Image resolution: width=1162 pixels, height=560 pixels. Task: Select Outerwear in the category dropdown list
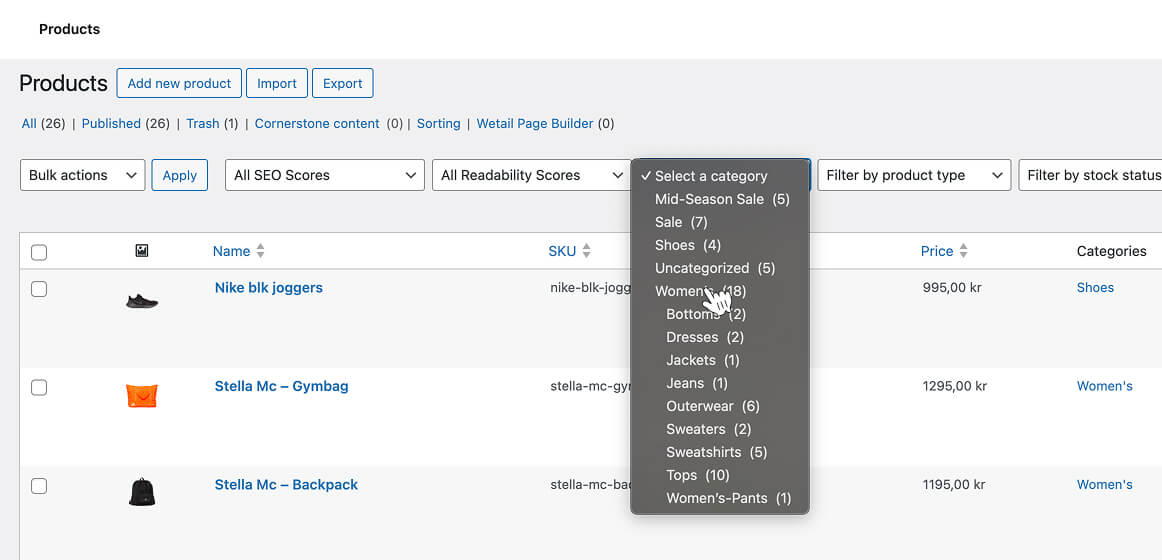pos(712,406)
